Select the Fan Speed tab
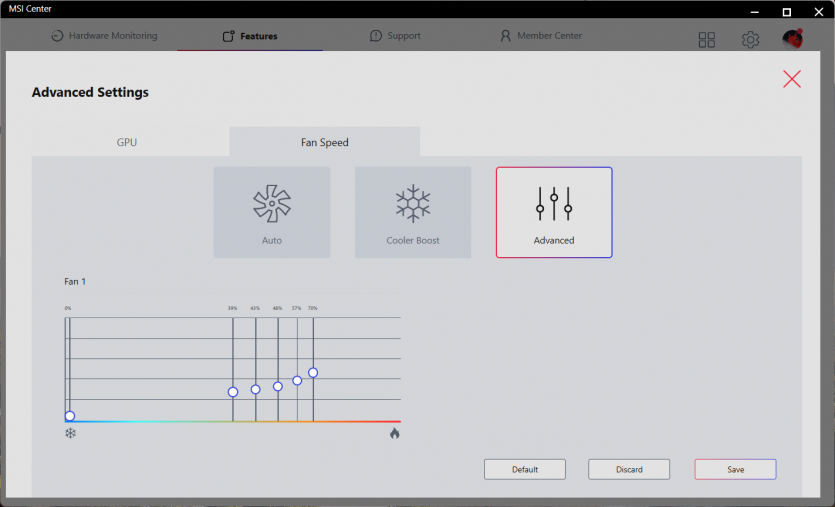The width and height of the screenshot is (835, 507). [325, 142]
